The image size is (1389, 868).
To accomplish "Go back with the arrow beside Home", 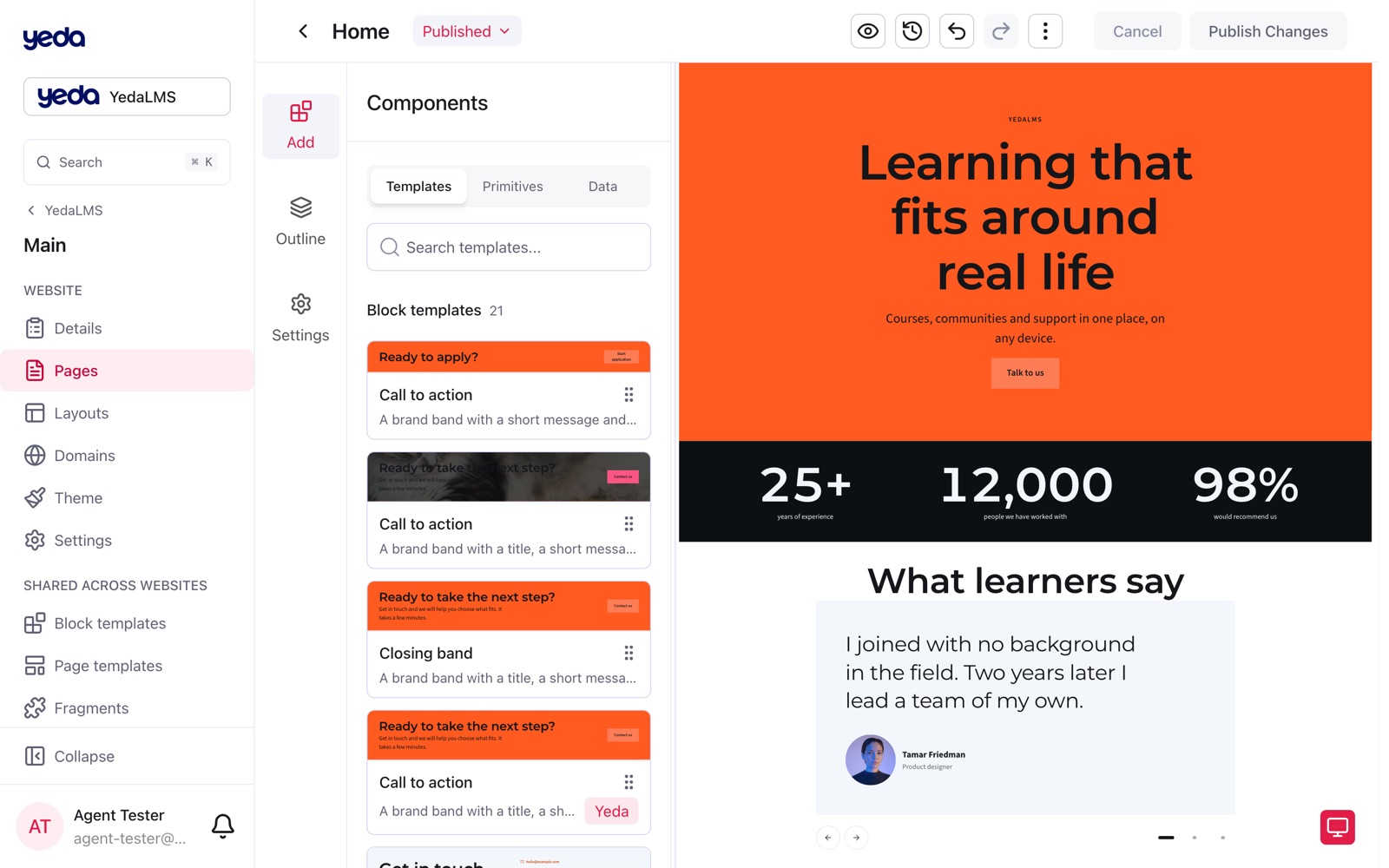I will (x=303, y=31).
